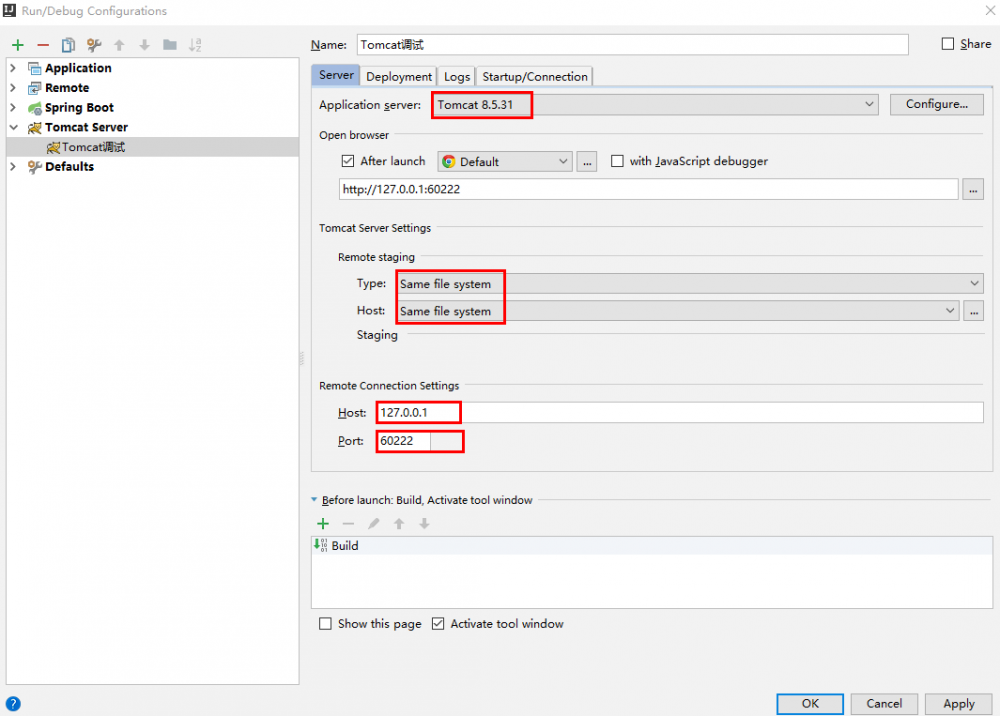Enable the Show this page checkbox
Viewport: 1000px width, 716px height.
325,624
